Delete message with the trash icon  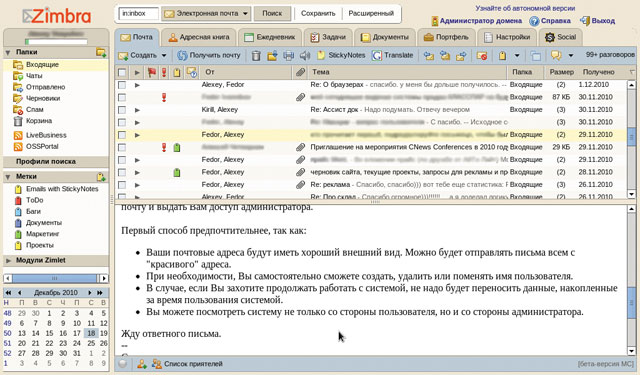click(x=256, y=55)
